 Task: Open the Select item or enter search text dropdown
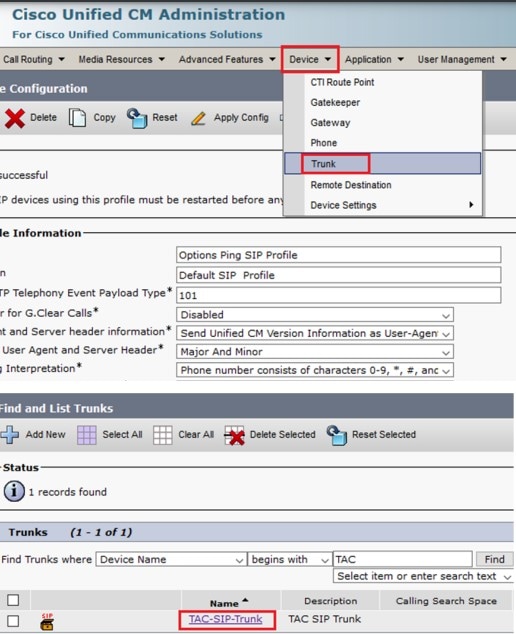click(x=423, y=576)
